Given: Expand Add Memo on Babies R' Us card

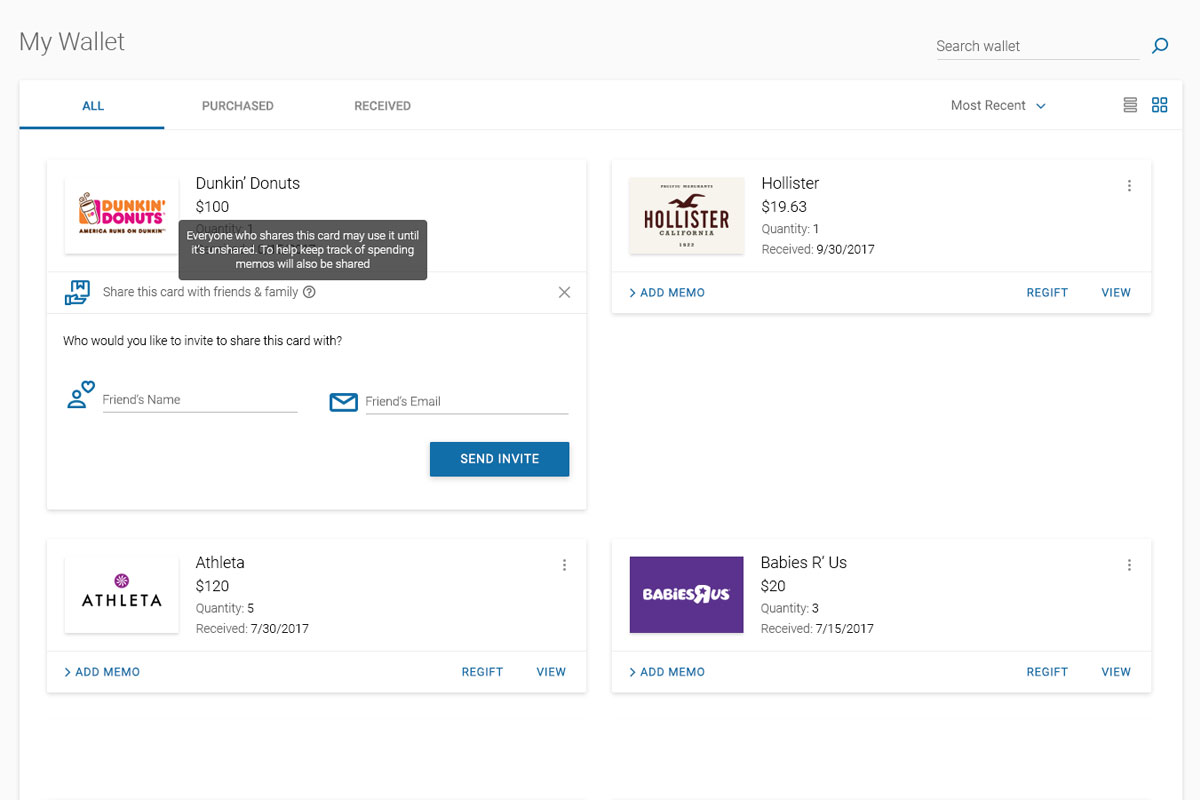Looking at the screenshot, I should tap(667, 672).
